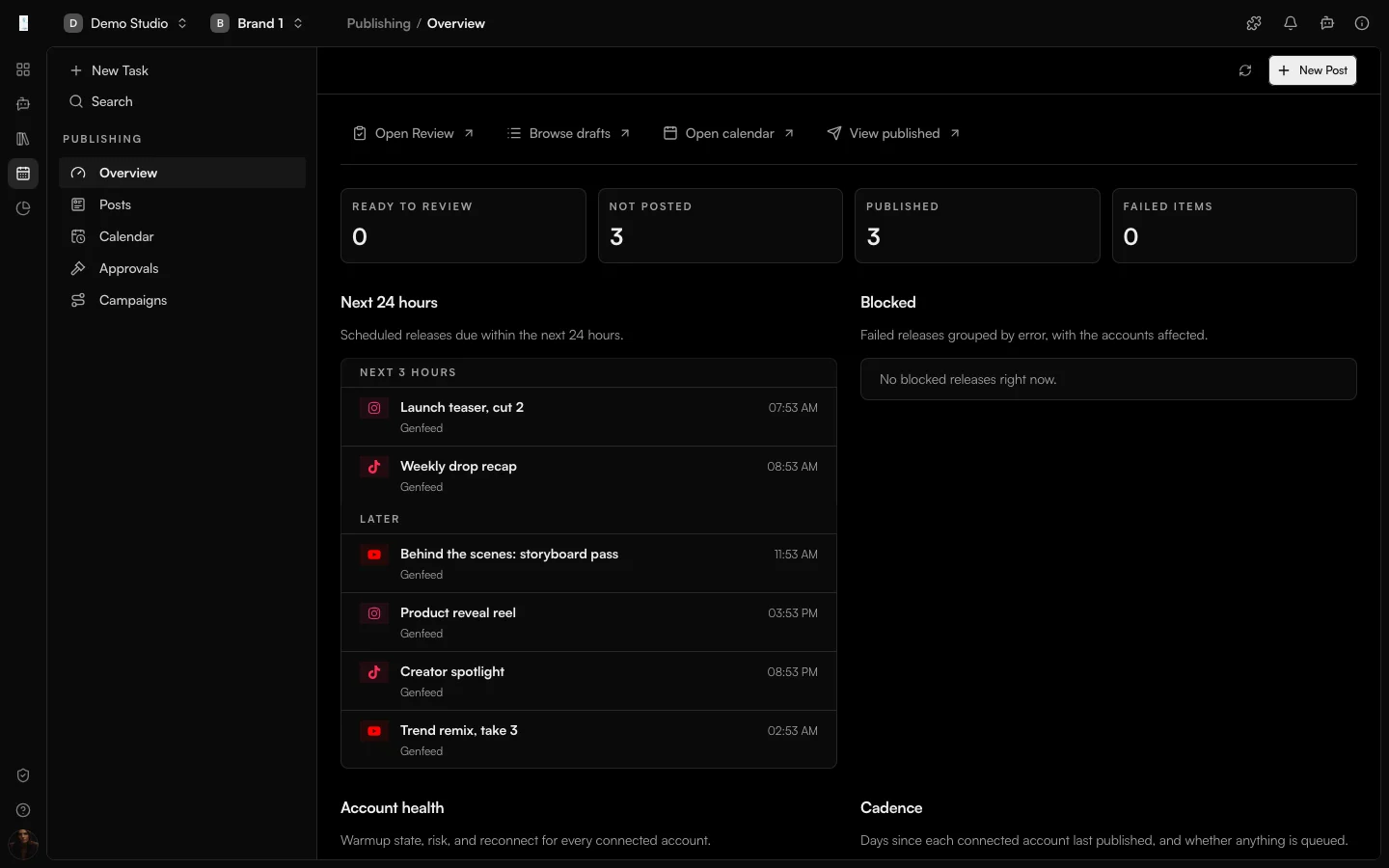
Task: Open the user avatar at the bottom left
Action: [x=23, y=845]
